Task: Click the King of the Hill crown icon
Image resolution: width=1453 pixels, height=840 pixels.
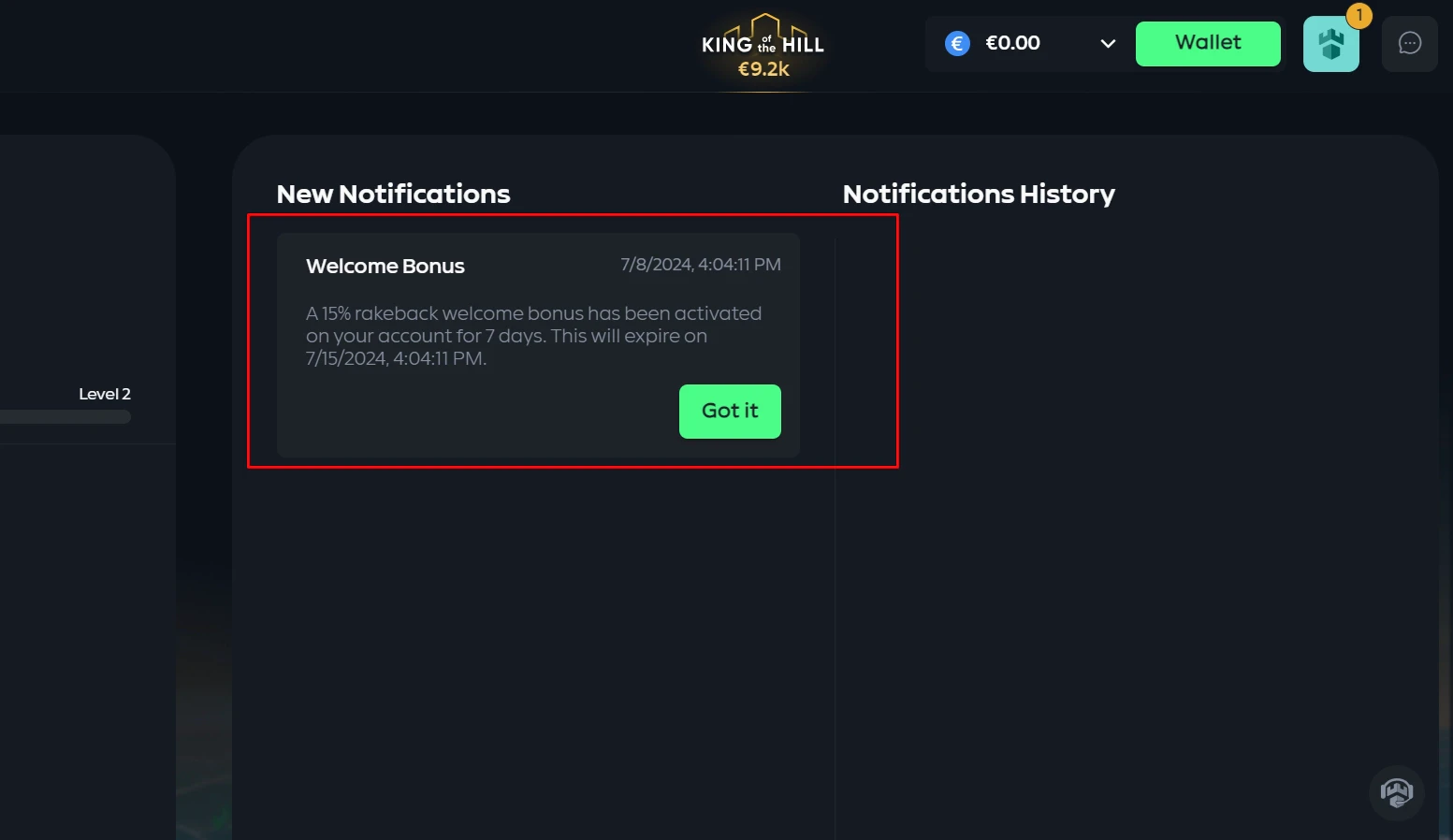Action: (x=764, y=23)
